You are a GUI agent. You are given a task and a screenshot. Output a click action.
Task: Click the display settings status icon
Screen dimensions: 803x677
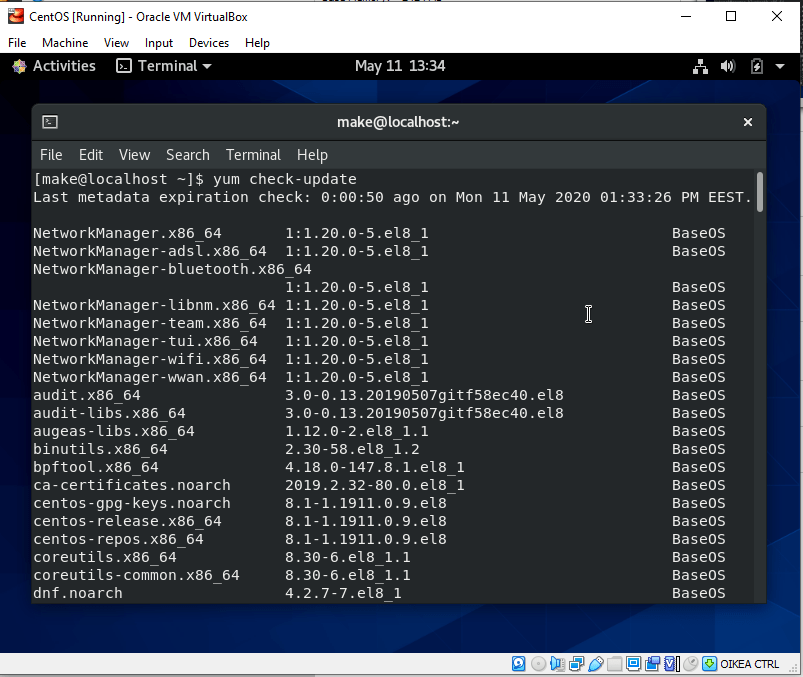click(634, 664)
